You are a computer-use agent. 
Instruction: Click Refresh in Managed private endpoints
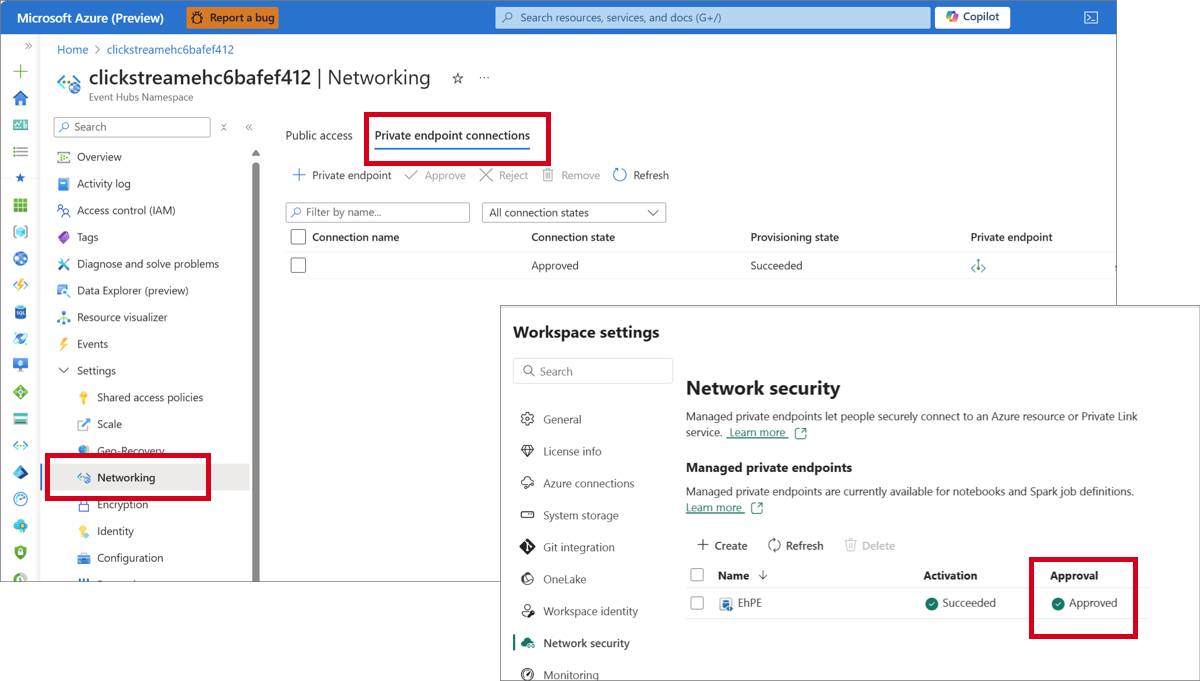click(x=795, y=545)
